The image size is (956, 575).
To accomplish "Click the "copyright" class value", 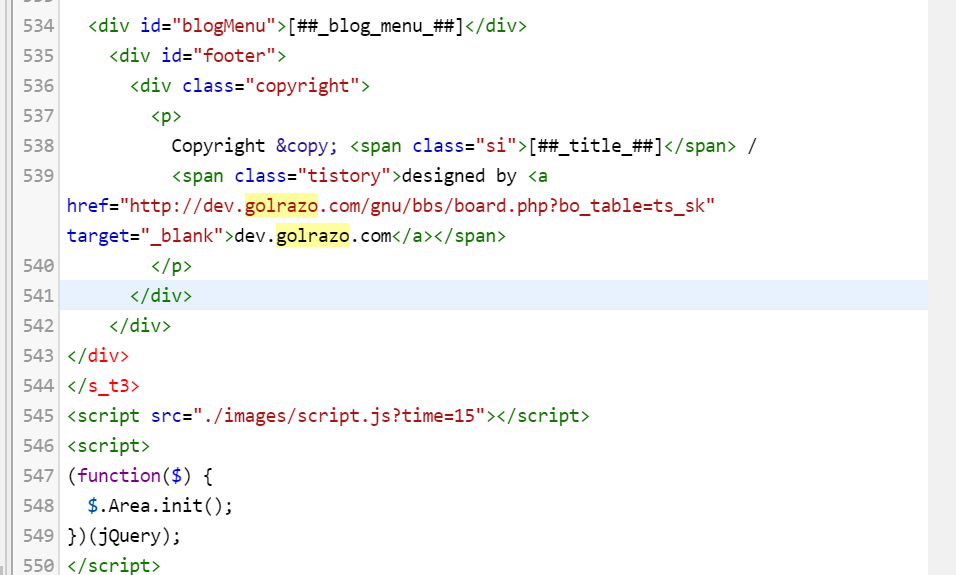I will click(302, 85).
